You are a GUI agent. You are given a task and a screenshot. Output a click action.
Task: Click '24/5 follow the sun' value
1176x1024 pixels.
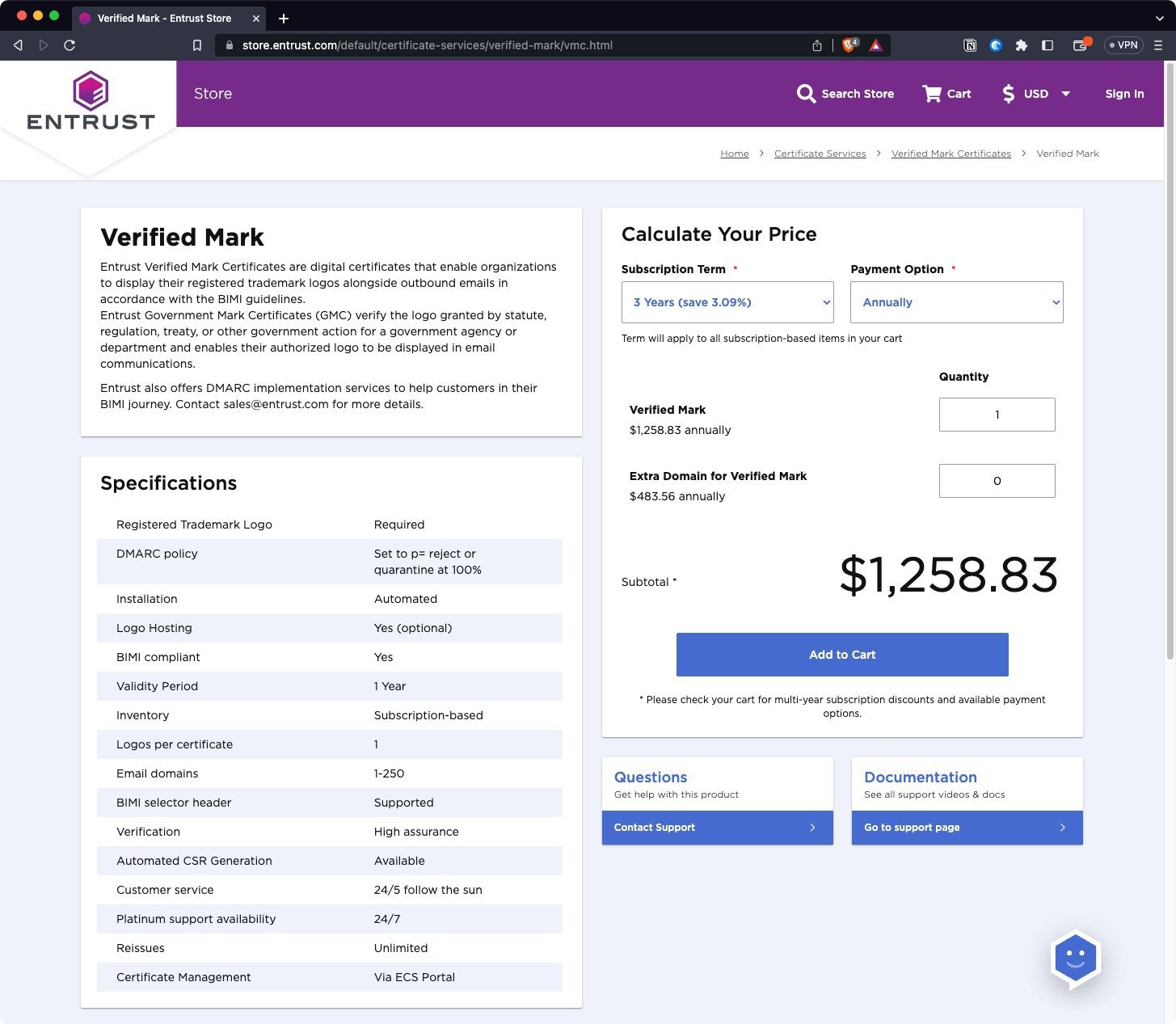428,890
